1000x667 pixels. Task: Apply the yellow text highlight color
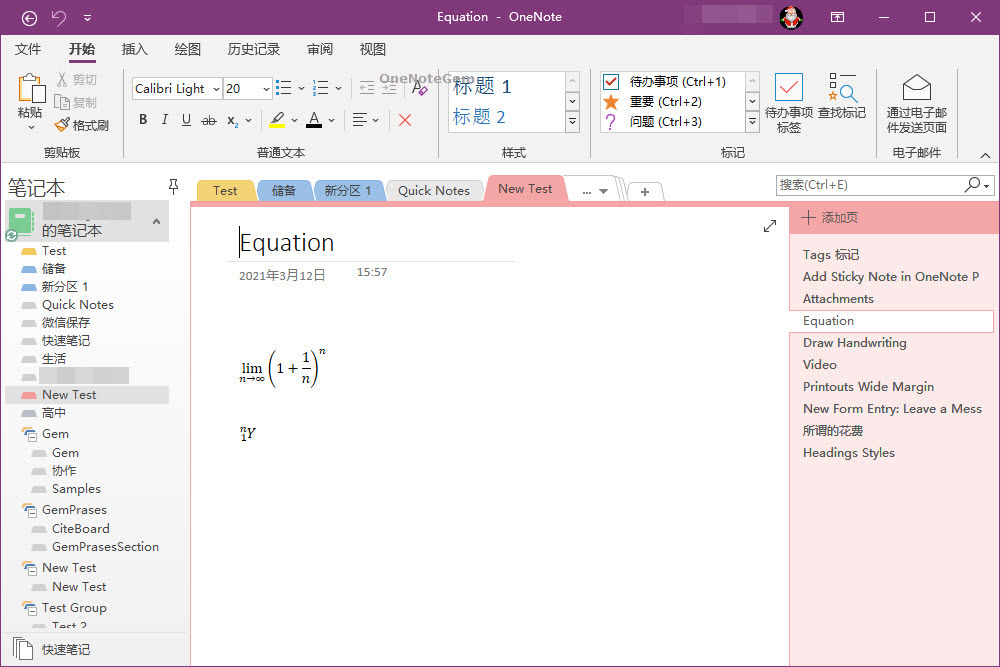coord(277,120)
